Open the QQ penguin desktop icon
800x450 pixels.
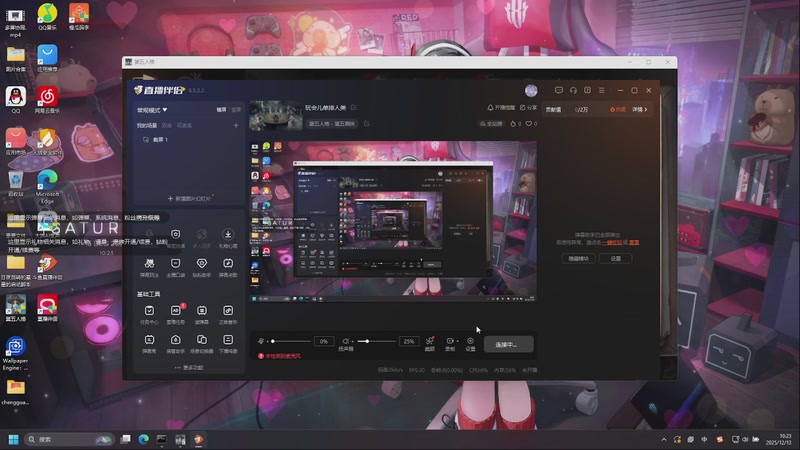pos(16,100)
